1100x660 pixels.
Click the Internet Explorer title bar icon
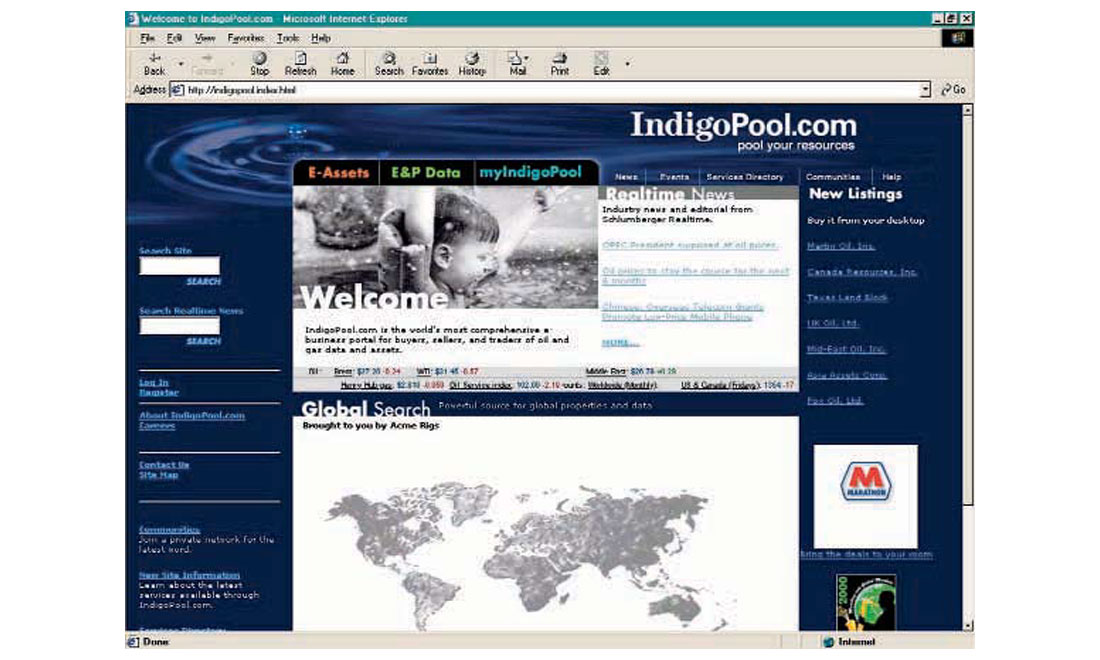click(x=133, y=19)
